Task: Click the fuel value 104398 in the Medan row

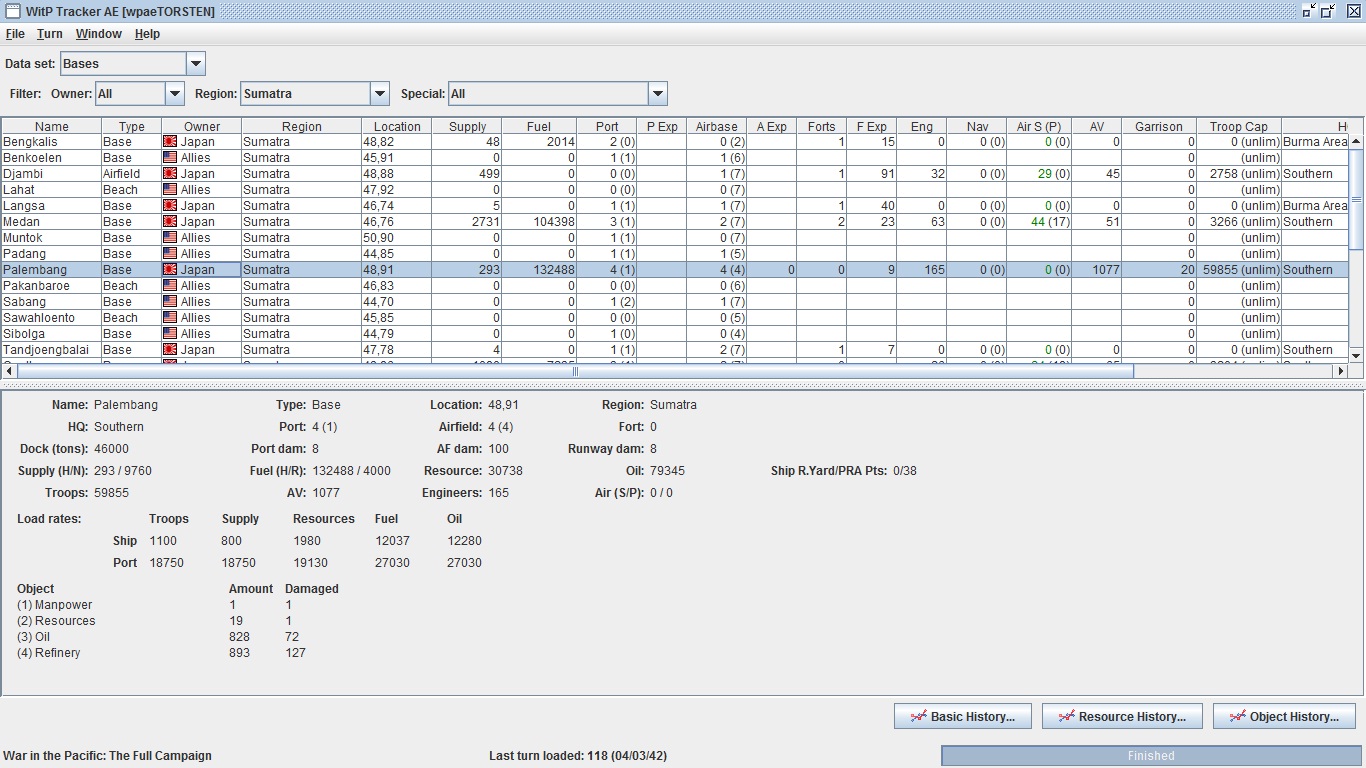Action: tap(554, 222)
